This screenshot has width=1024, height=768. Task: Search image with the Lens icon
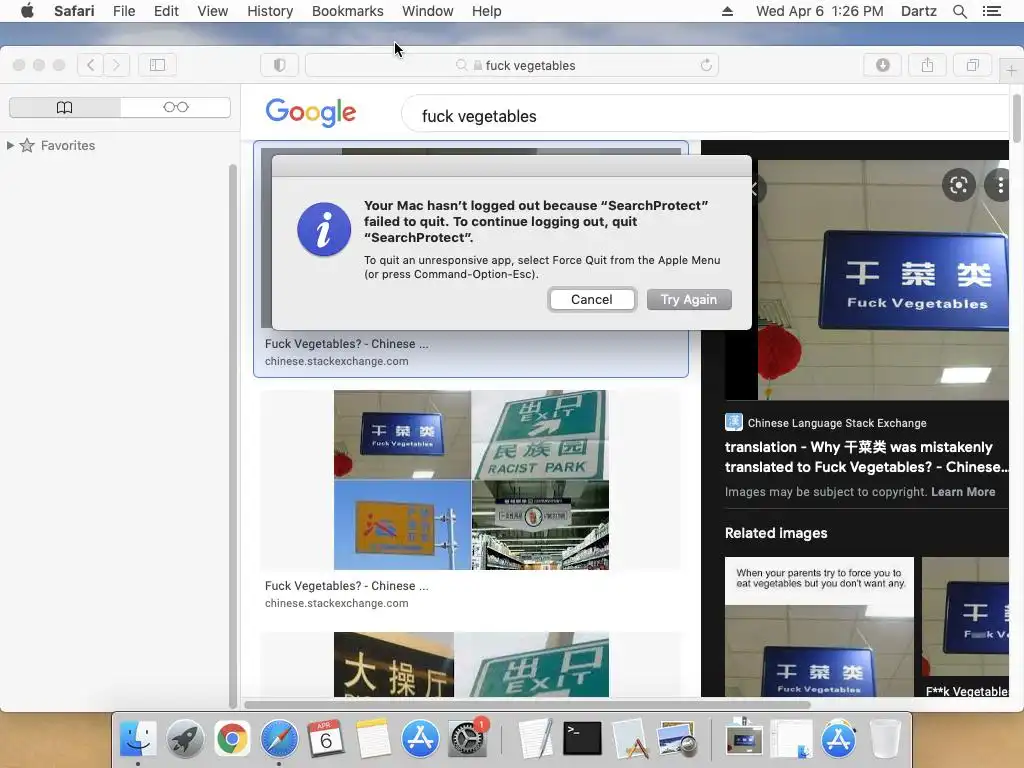[x=959, y=185]
